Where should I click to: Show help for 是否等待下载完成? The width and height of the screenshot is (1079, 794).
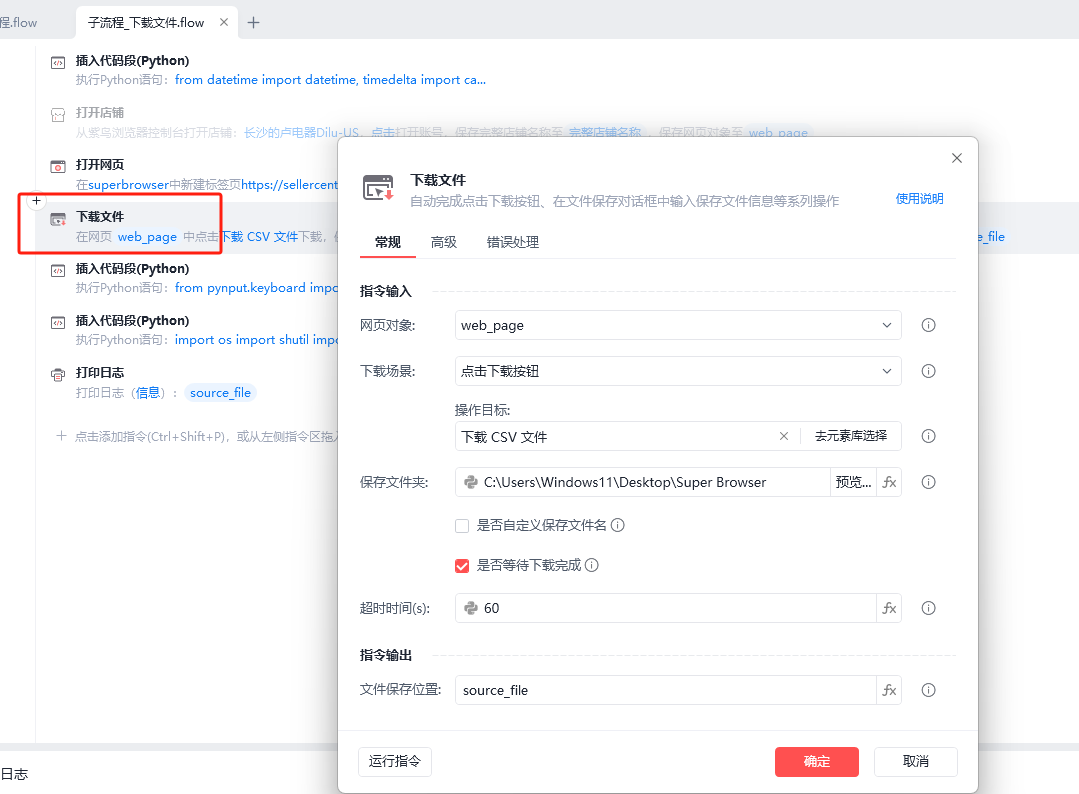(x=592, y=565)
